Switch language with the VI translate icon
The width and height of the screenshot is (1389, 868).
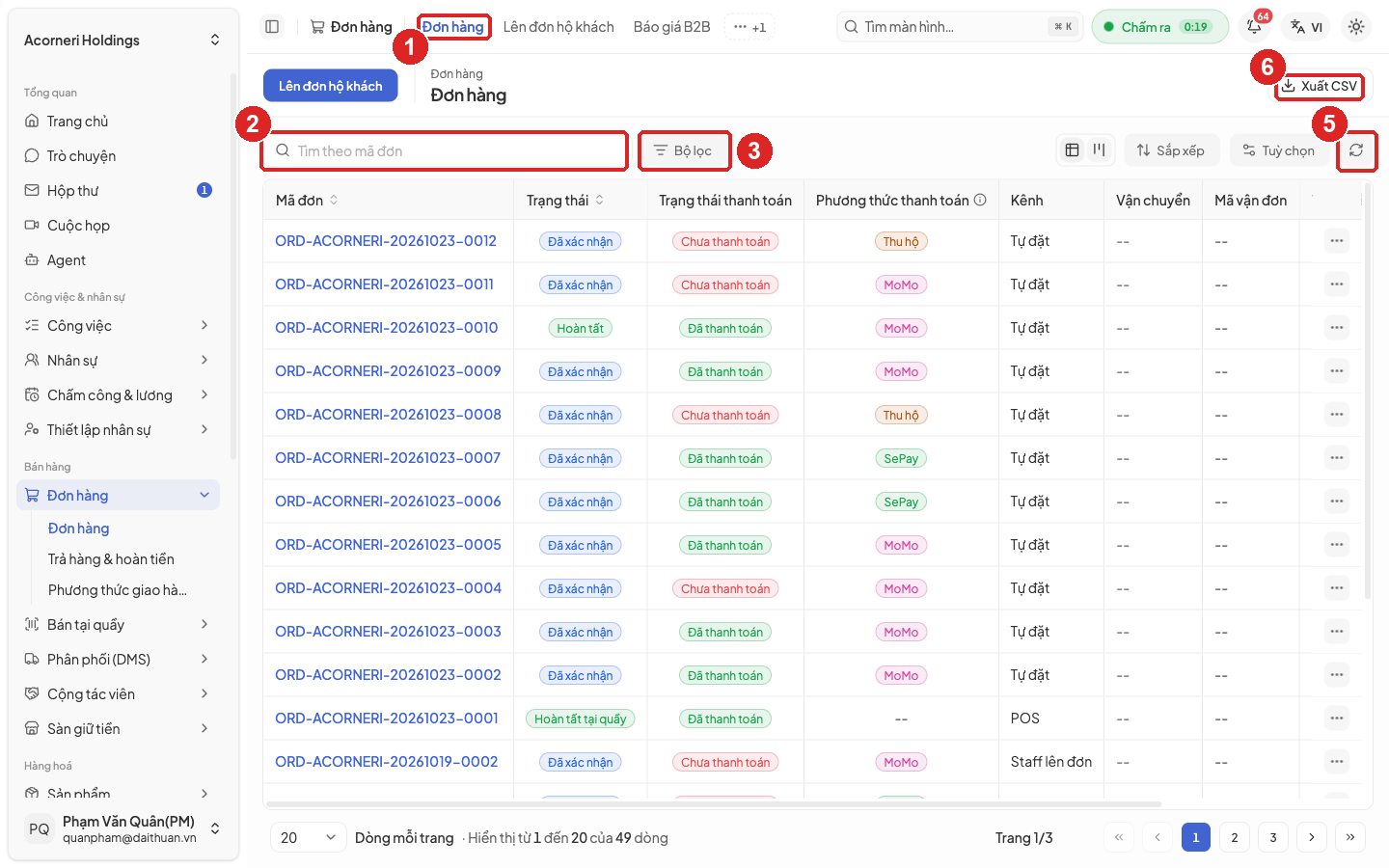(x=1306, y=27)
